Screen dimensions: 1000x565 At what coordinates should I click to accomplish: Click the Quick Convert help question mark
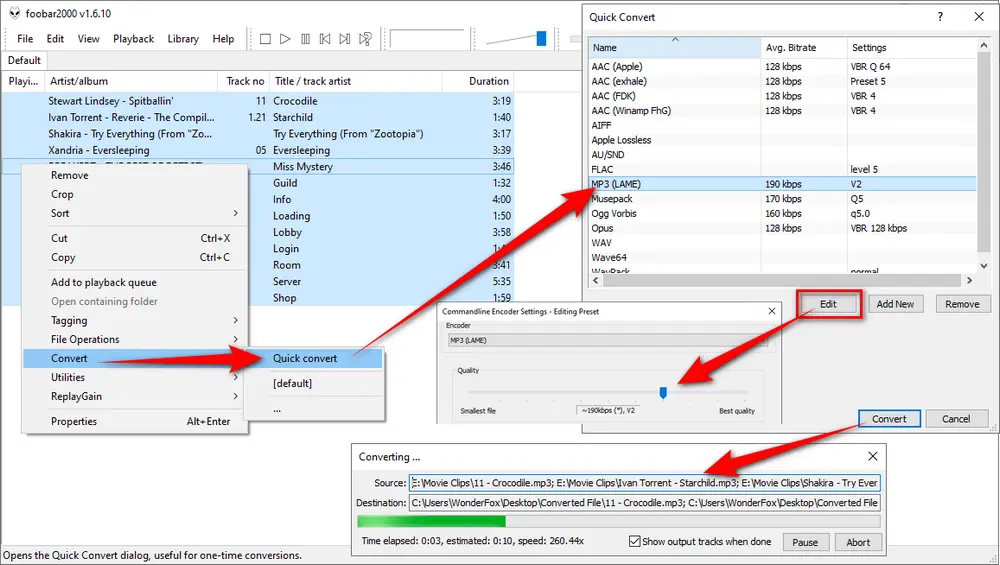[x=939, y=17]
